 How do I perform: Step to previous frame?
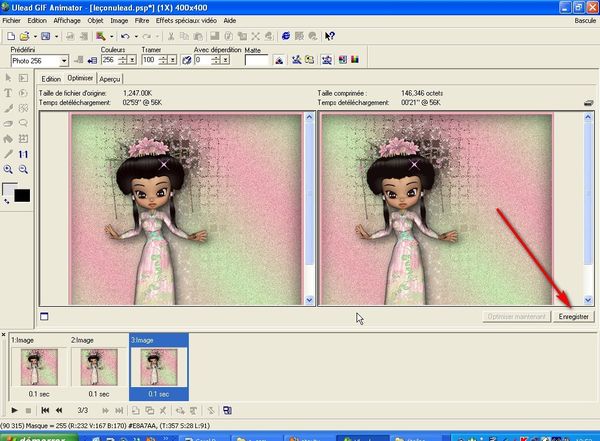(59, 410)
